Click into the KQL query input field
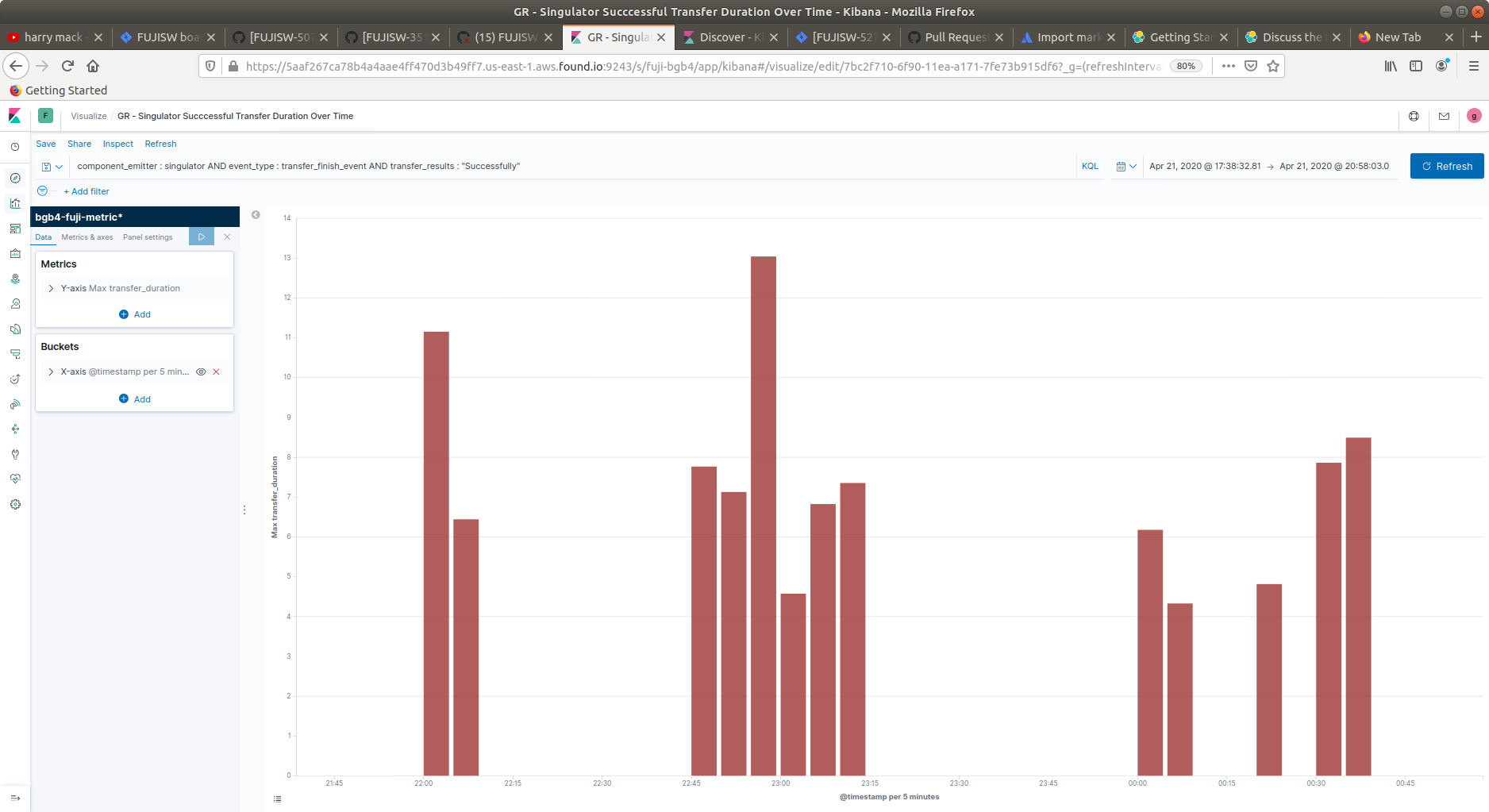1489x812 pixels. (571, 166)
